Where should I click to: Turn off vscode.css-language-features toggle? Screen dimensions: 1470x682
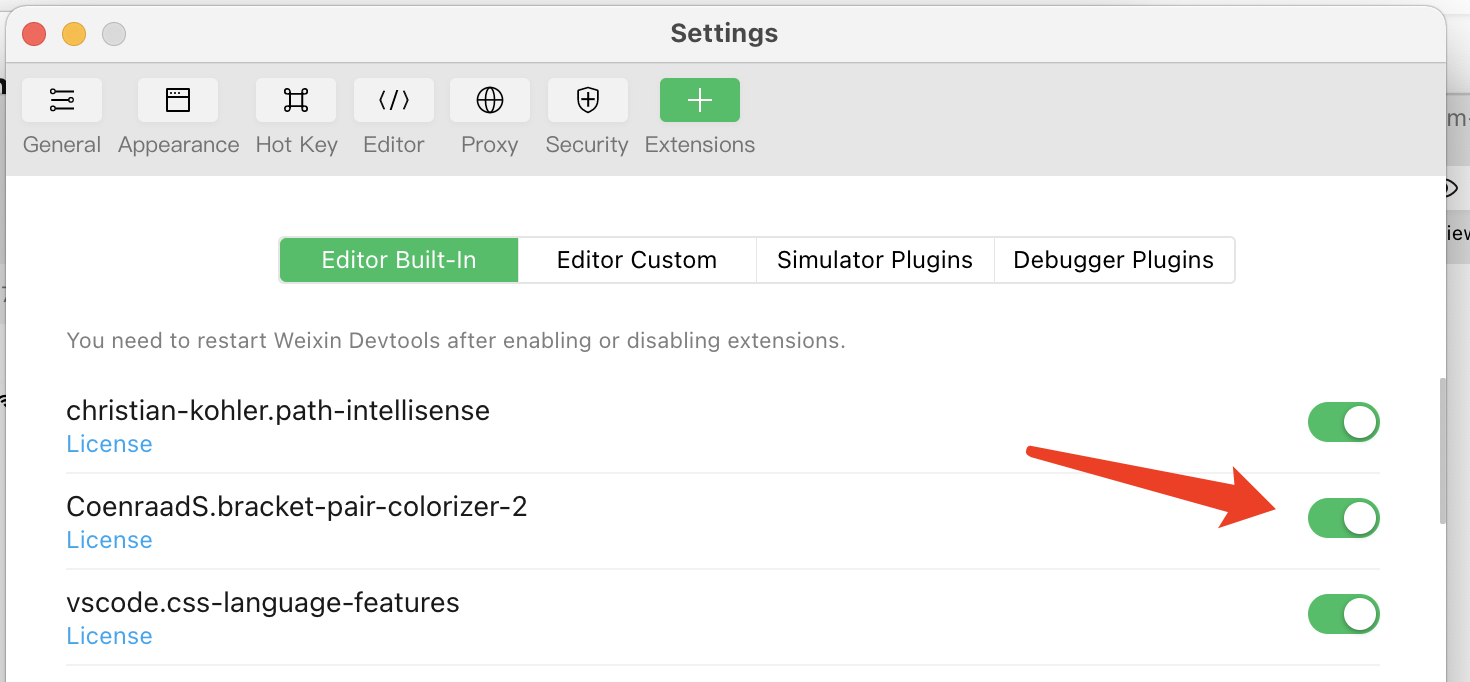coord(1344,614)
